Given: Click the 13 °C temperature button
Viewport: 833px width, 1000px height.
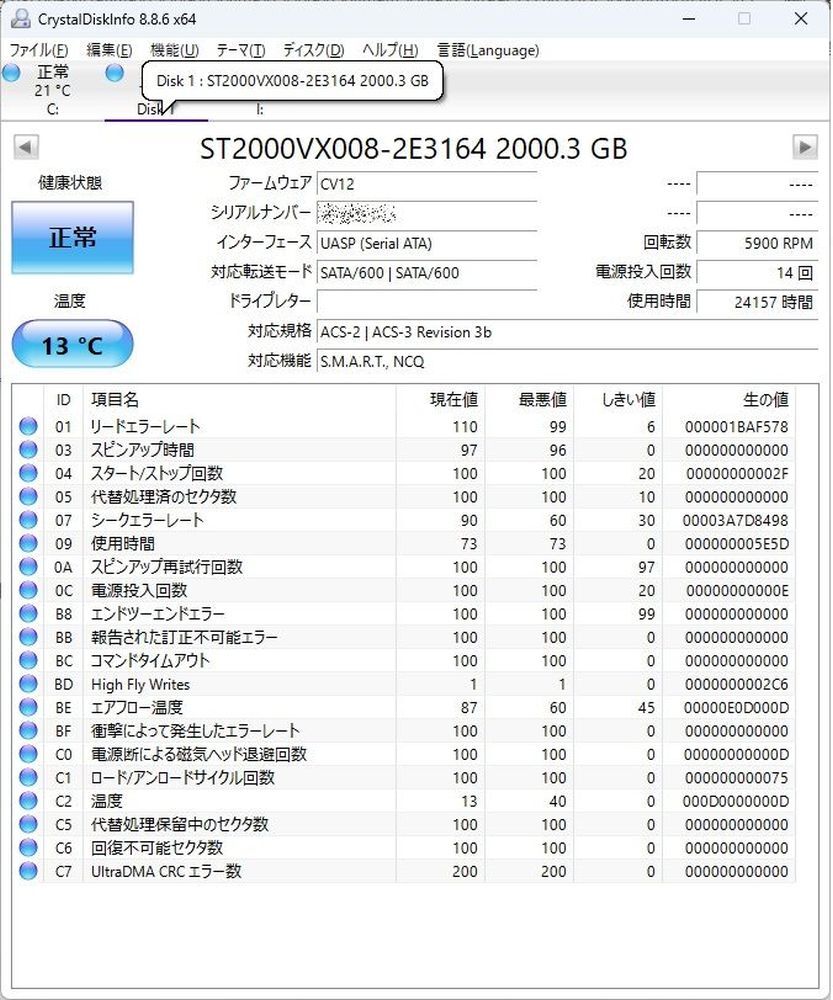Looking at the screenshot, I should click(73, 345).
